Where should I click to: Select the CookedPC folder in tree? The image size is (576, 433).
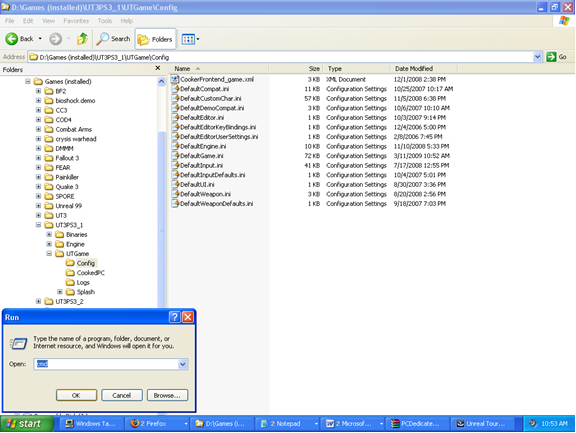(x=85, y=273)
